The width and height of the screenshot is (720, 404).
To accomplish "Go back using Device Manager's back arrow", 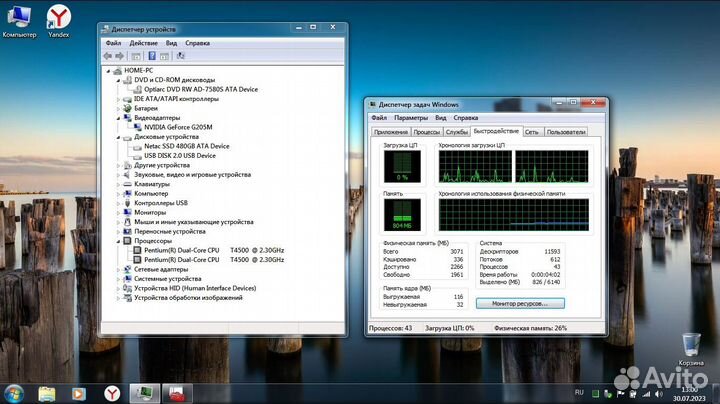I will [107, 56].
